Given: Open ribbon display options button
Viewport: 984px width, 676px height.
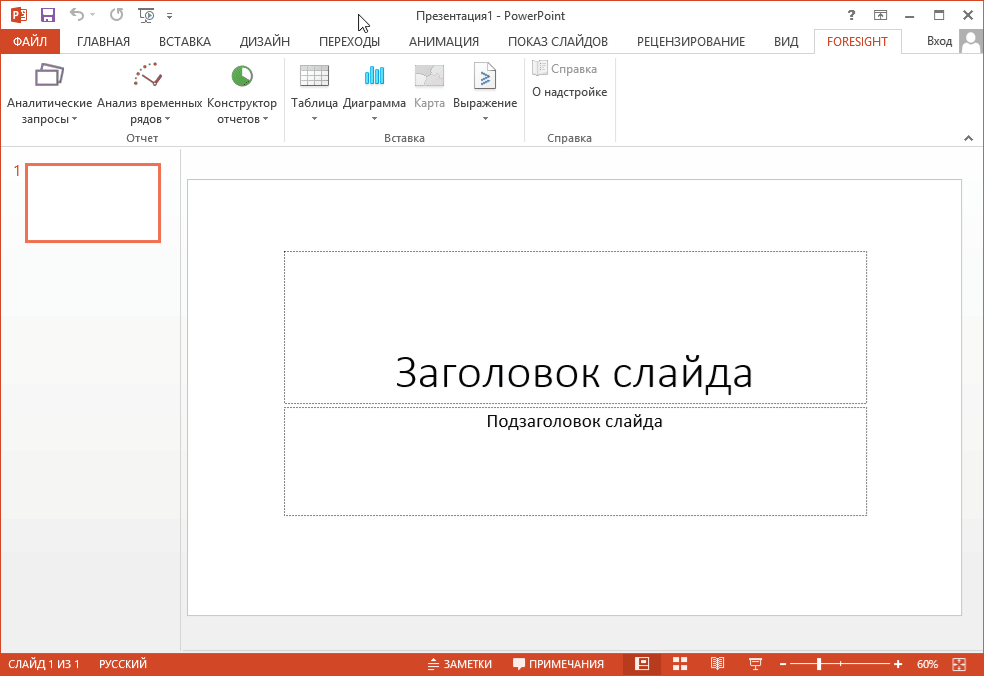Looking at the screenshot, I should click(x=880, y=15).
